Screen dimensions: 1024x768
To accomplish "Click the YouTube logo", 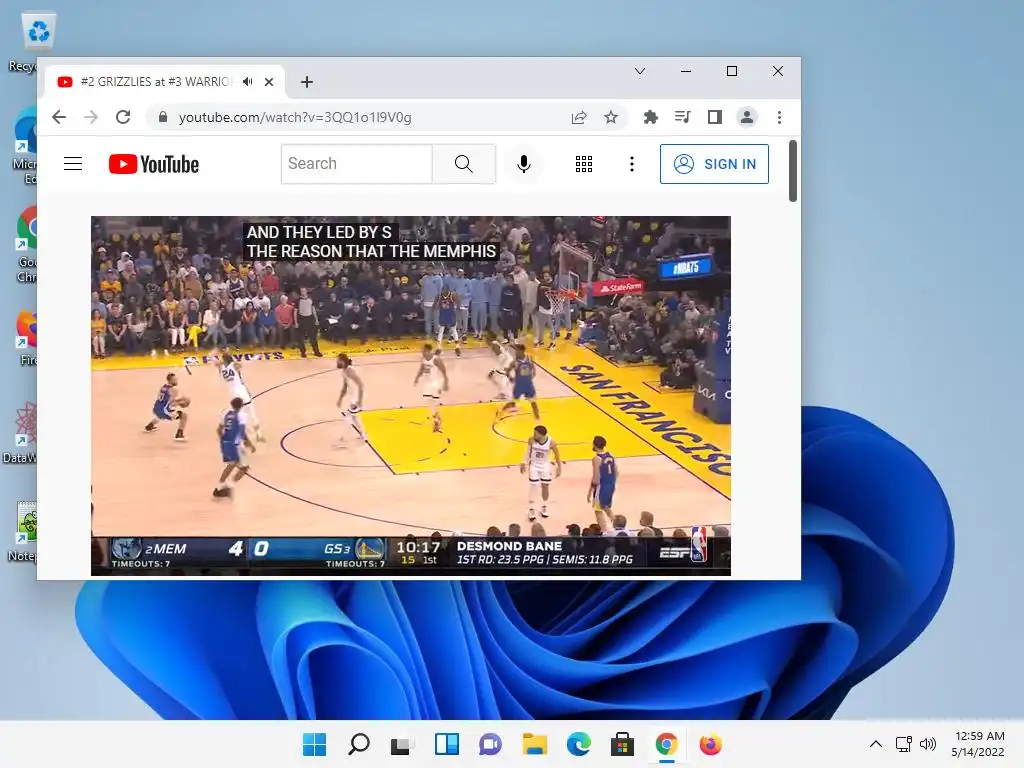I will [154, 164].
